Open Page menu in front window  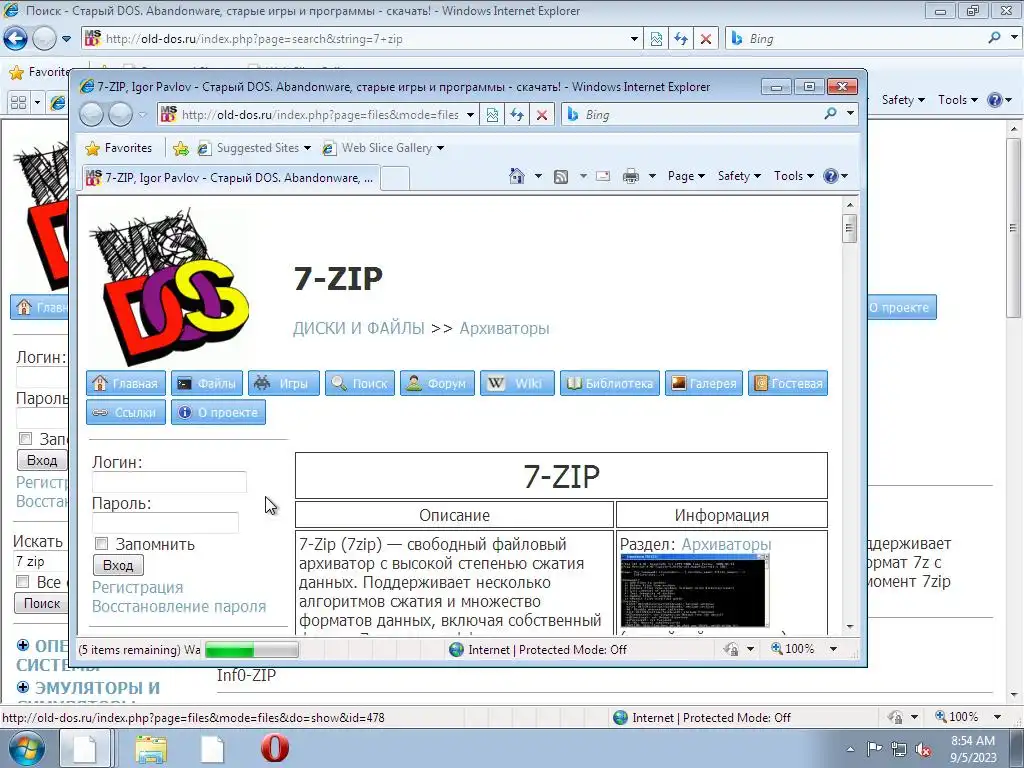click(686, 176)
